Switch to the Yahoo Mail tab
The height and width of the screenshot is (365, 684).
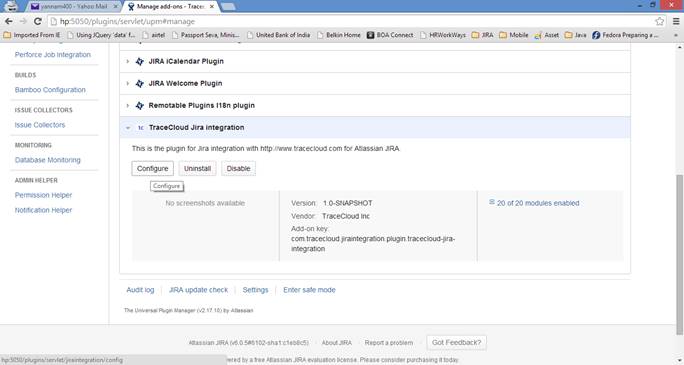(x=75, y=7)
